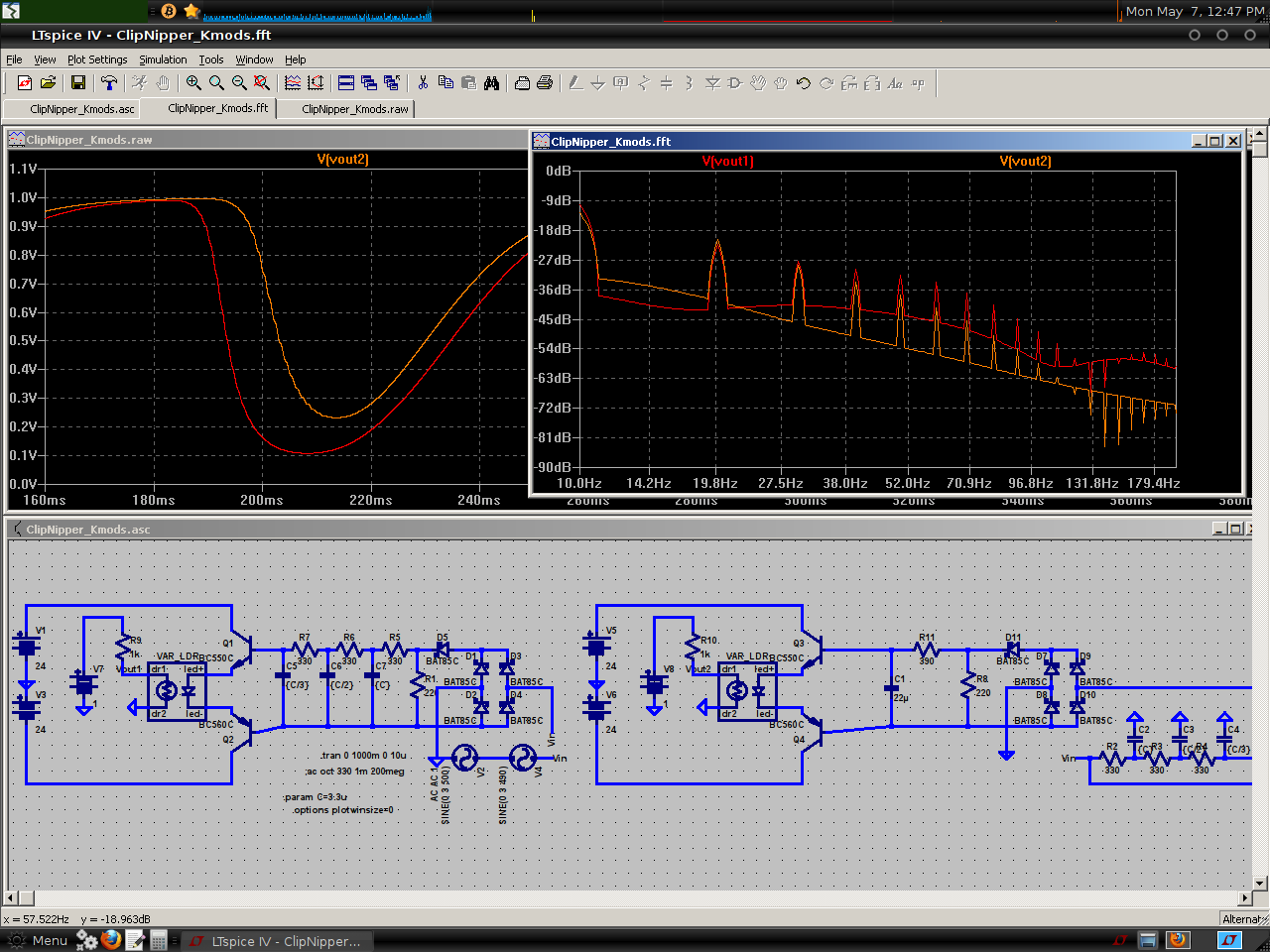Select the Ground symbol tool

point(598,83)
